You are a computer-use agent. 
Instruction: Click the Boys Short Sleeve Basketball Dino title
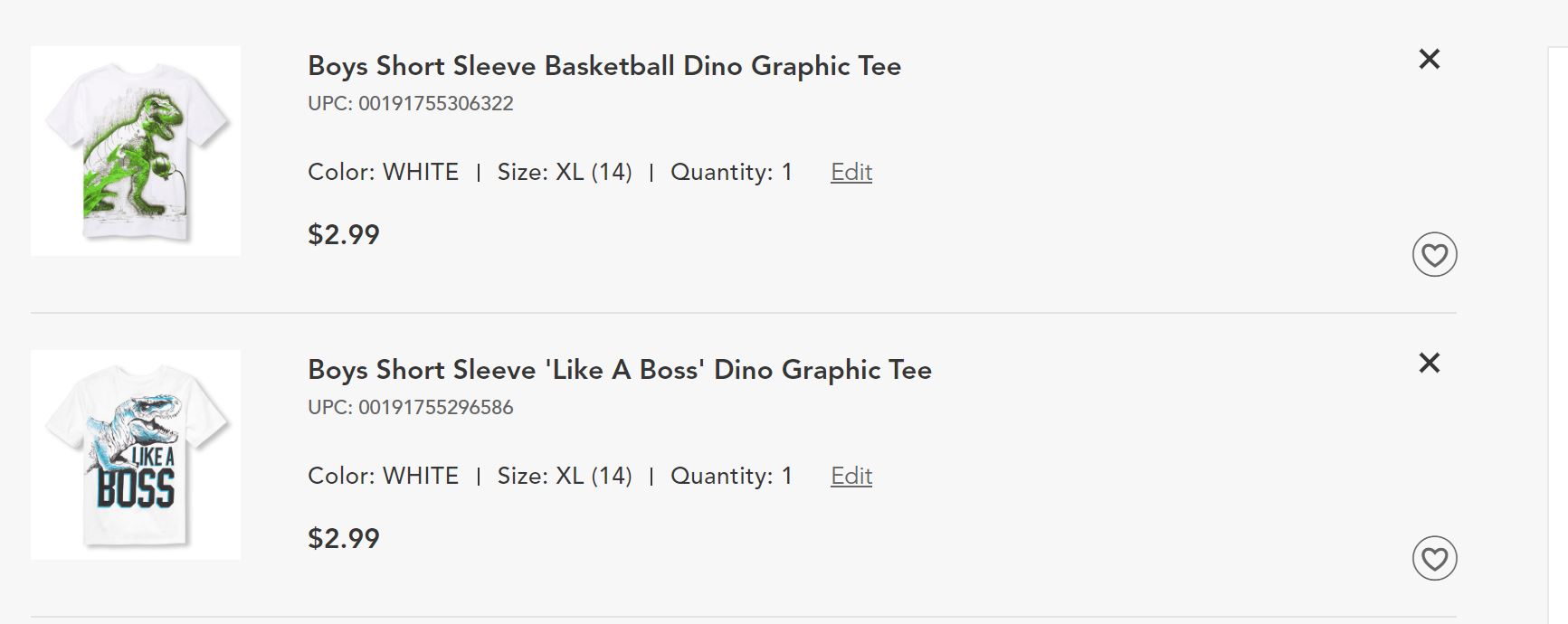pyautogui.click(x=603, y=66)
